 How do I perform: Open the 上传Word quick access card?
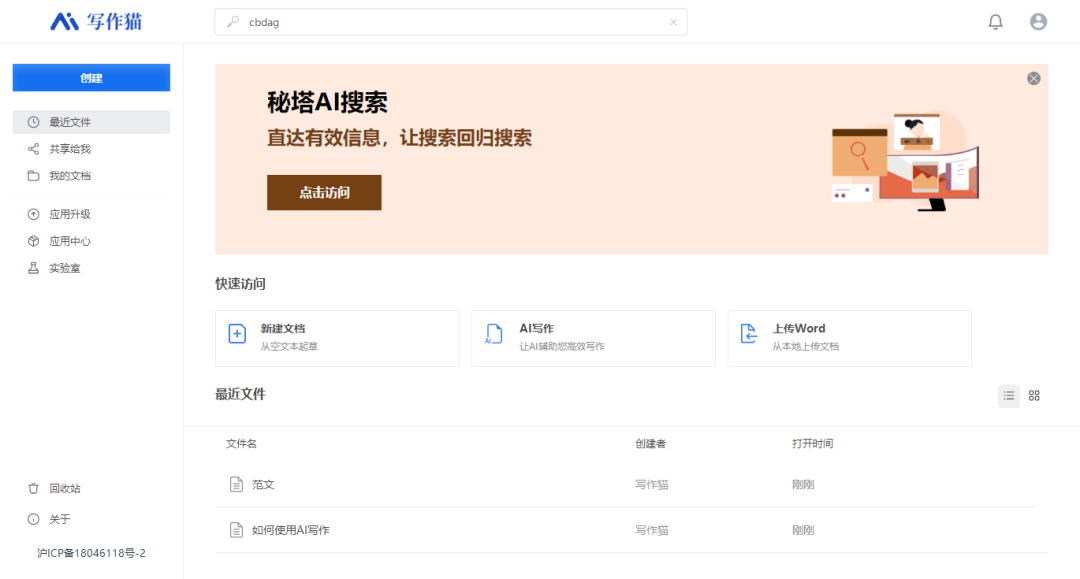coord(849,338)
